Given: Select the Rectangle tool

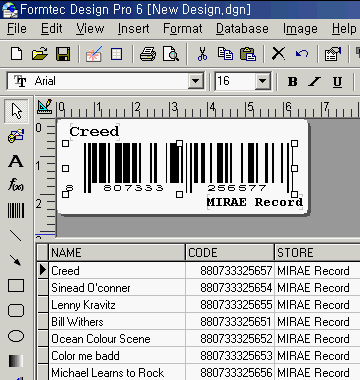Looking at the screenshot, I should pos(16,286).
